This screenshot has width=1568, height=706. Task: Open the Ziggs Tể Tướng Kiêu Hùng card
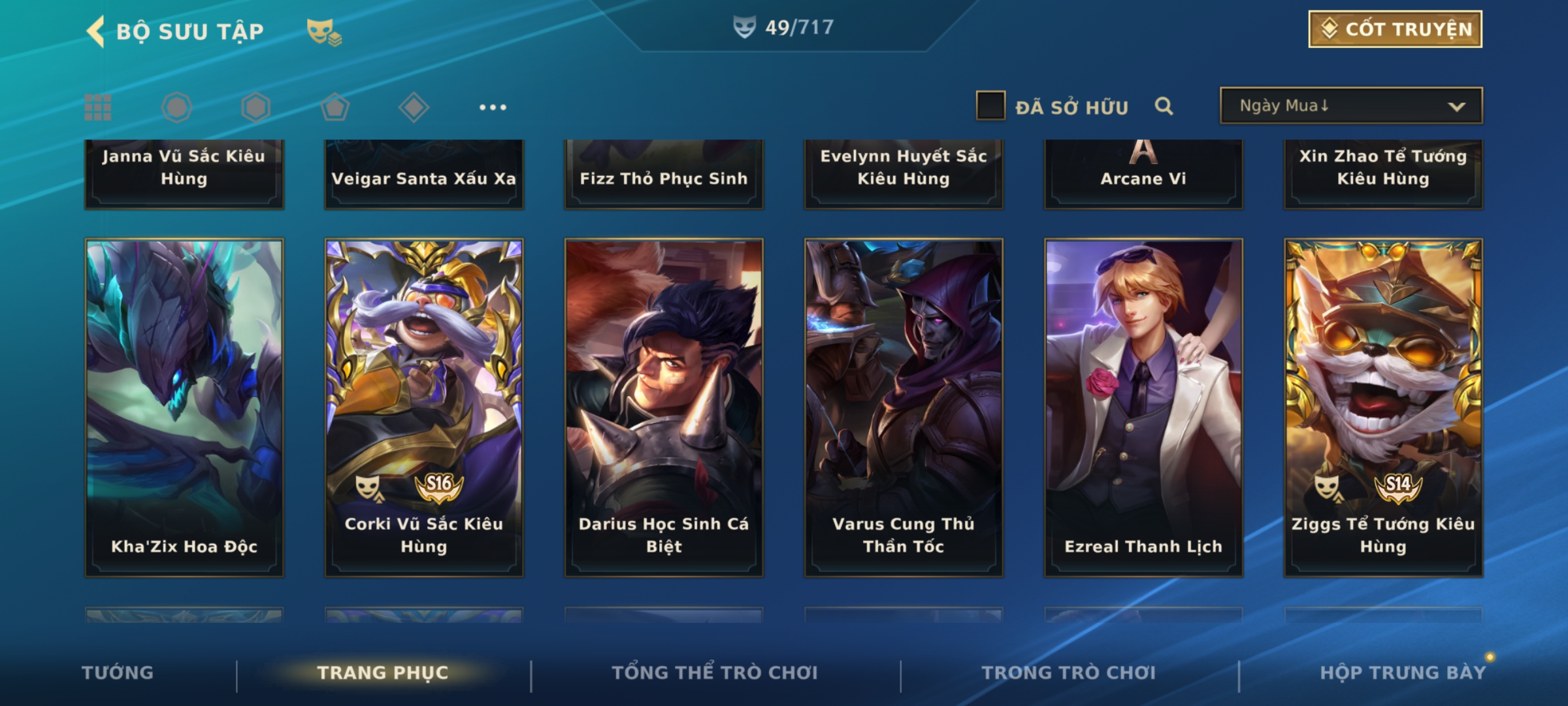[1383, 408]
